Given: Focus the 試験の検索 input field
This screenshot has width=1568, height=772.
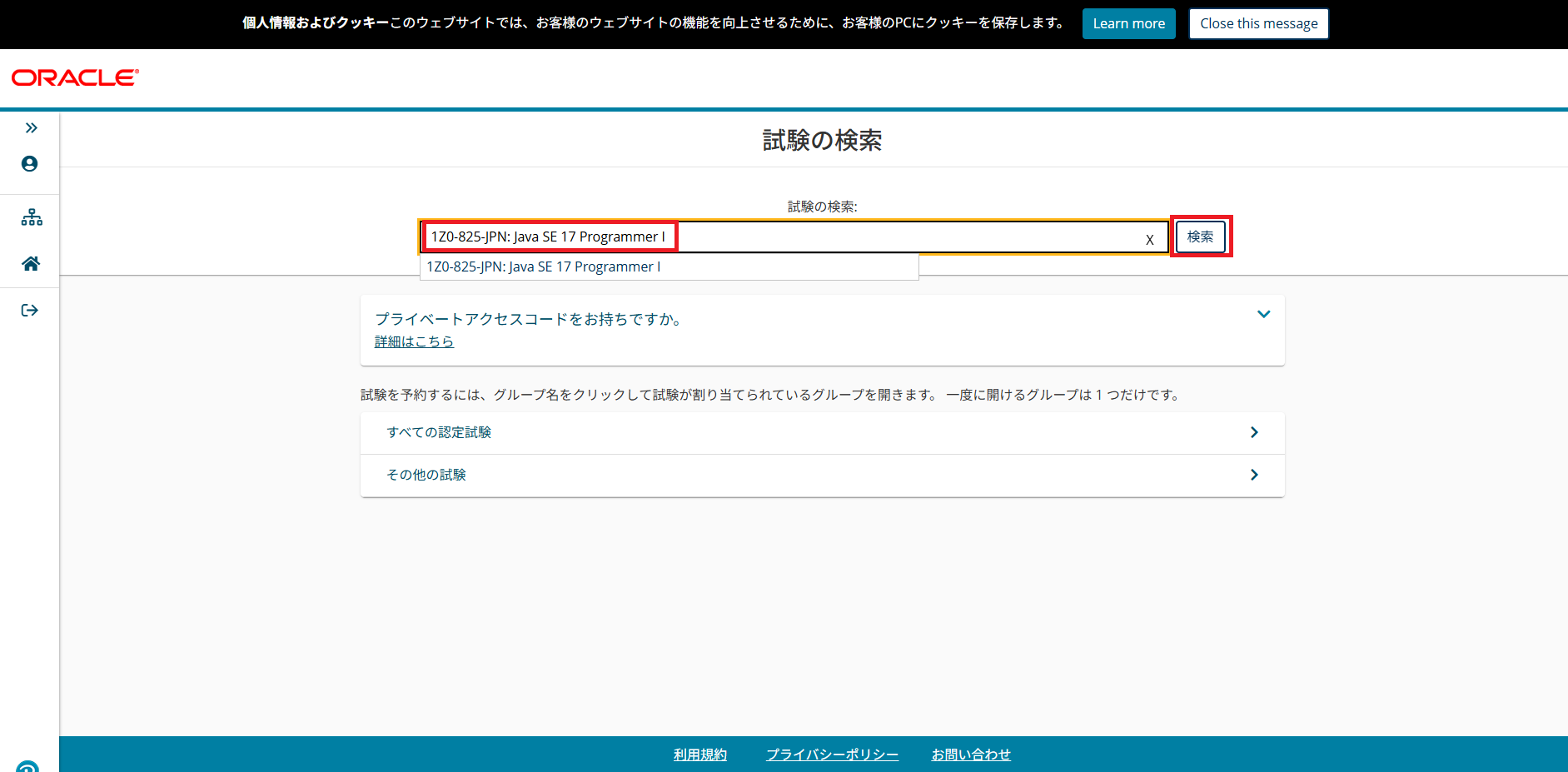Looking at the screenshot, I should point(794,237).
